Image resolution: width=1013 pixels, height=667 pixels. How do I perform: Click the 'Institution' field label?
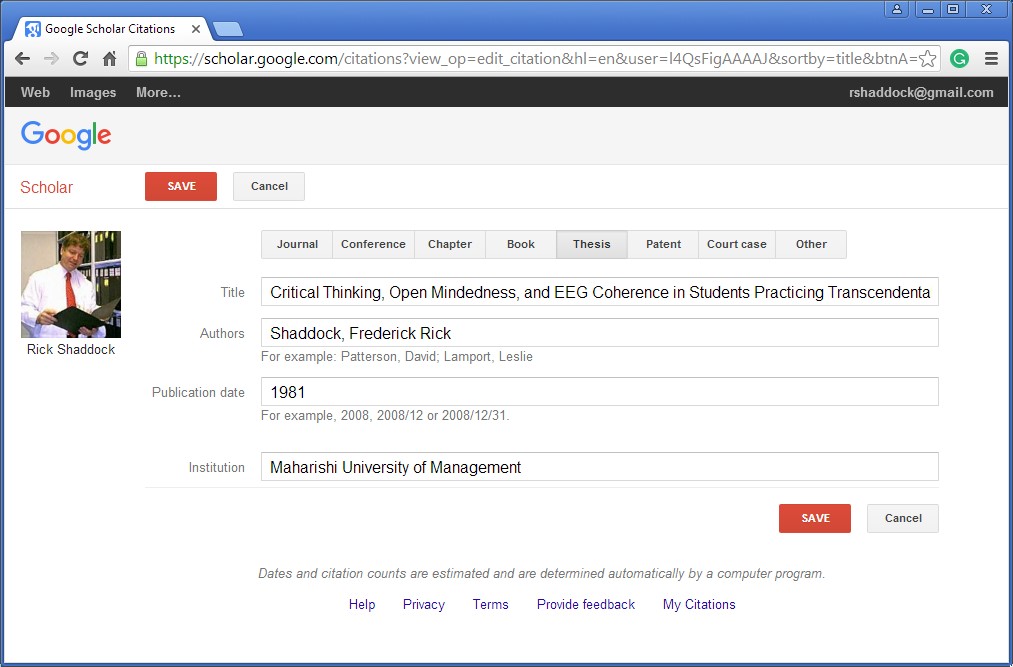point(216,467)
